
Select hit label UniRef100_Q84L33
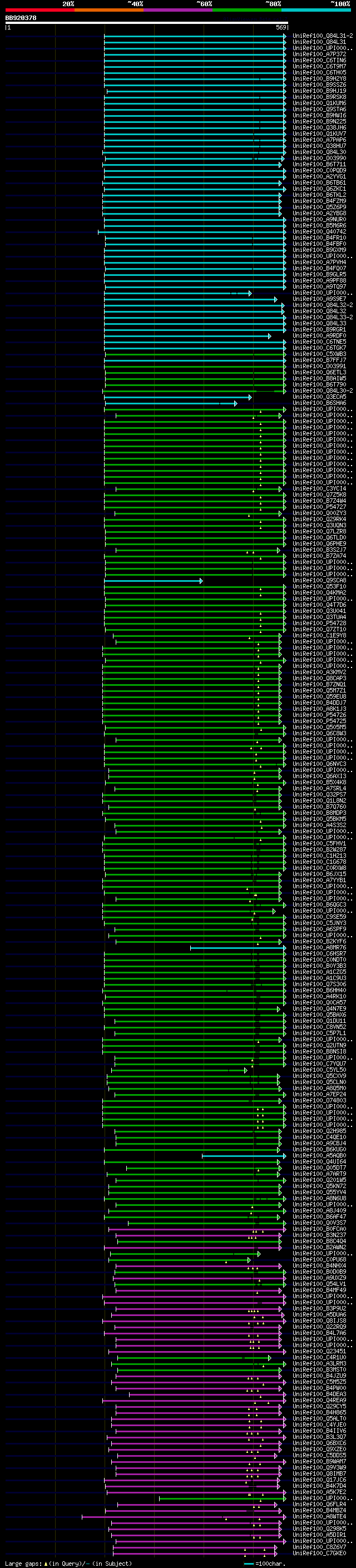click(319, 323)
